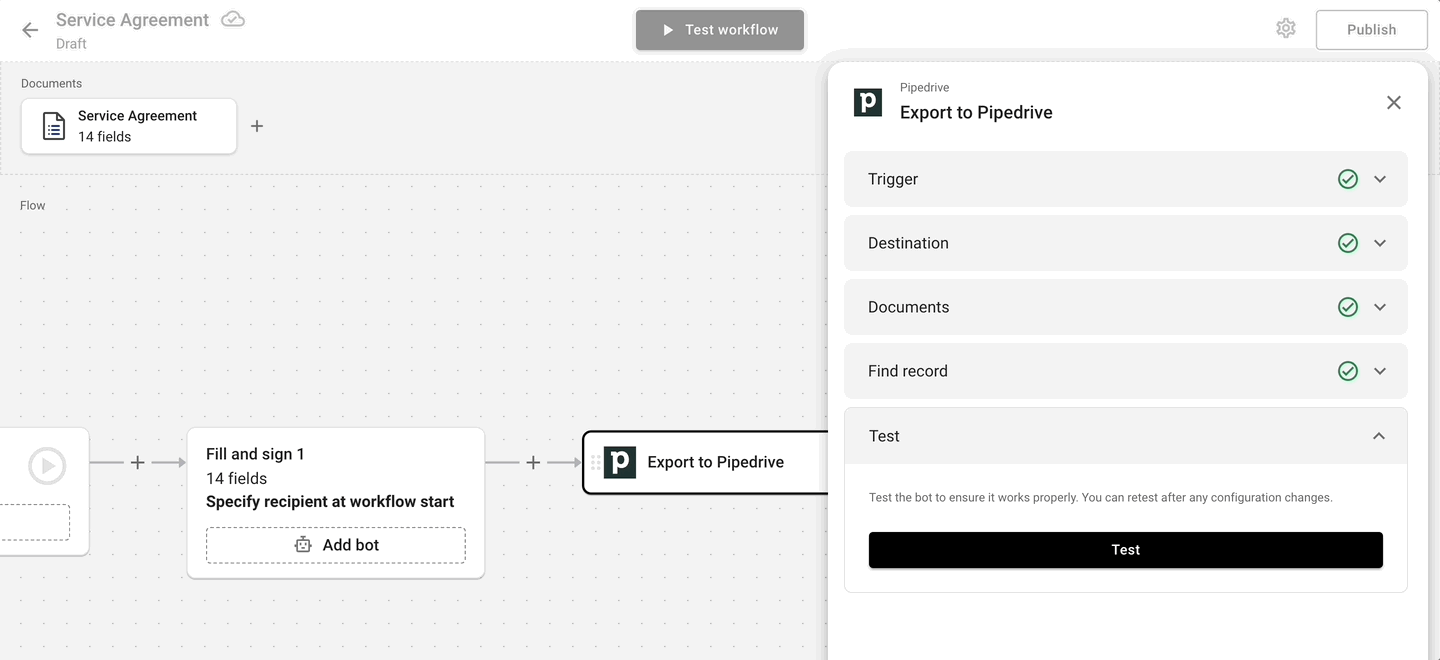
Task: Click Add bot in Fill and sign 1
Action: (336, 545)
